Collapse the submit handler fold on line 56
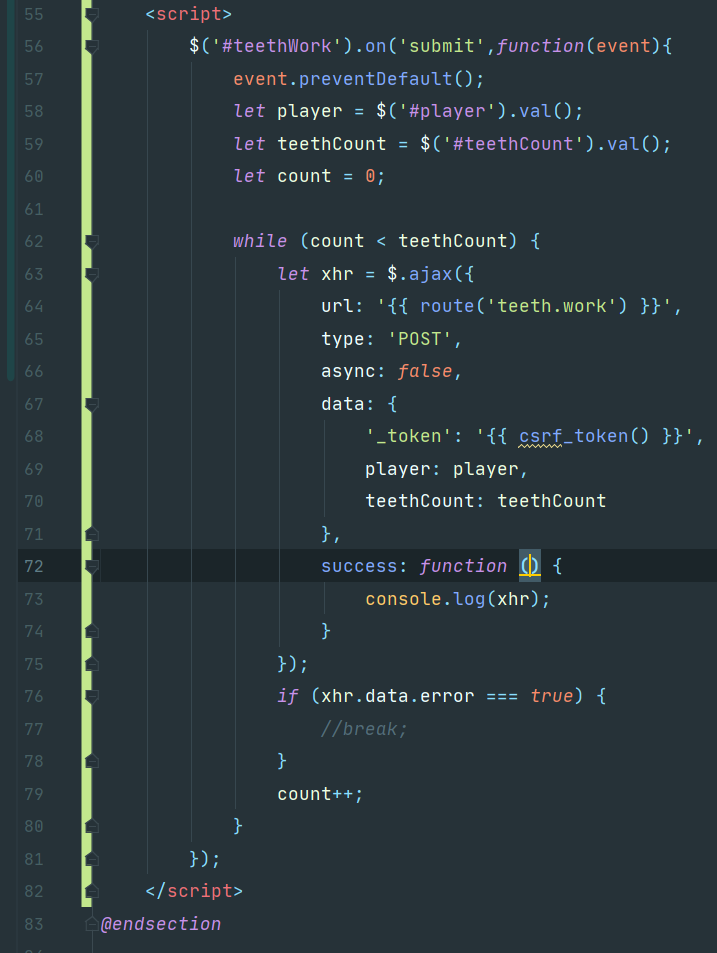 pyautogui.click(x=92, y=46)
